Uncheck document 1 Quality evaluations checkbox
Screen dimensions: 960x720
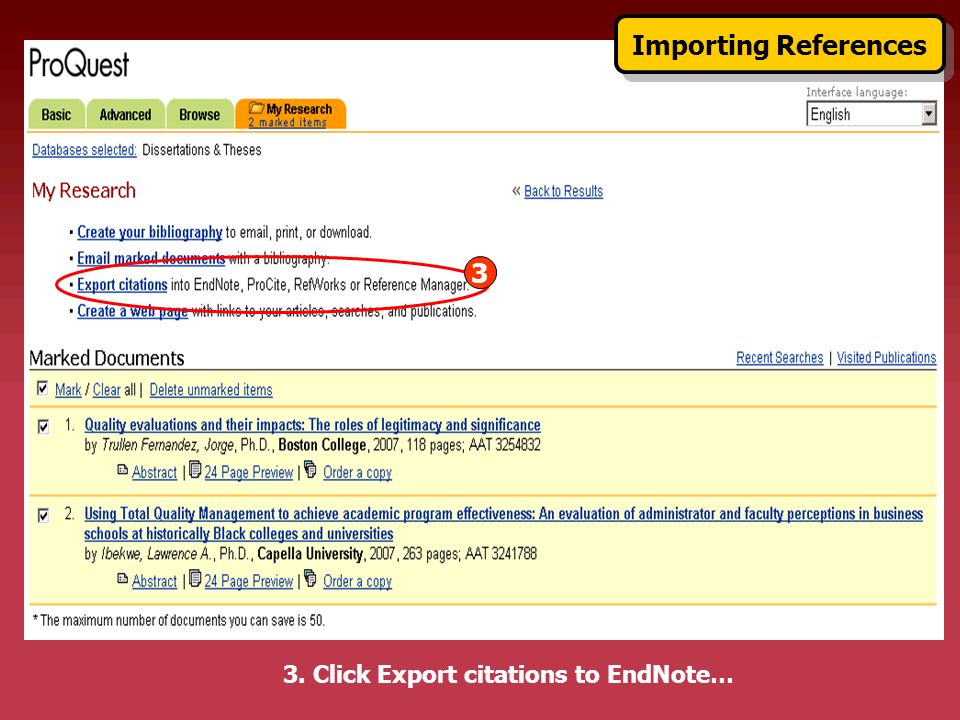(x=43, y=426)
